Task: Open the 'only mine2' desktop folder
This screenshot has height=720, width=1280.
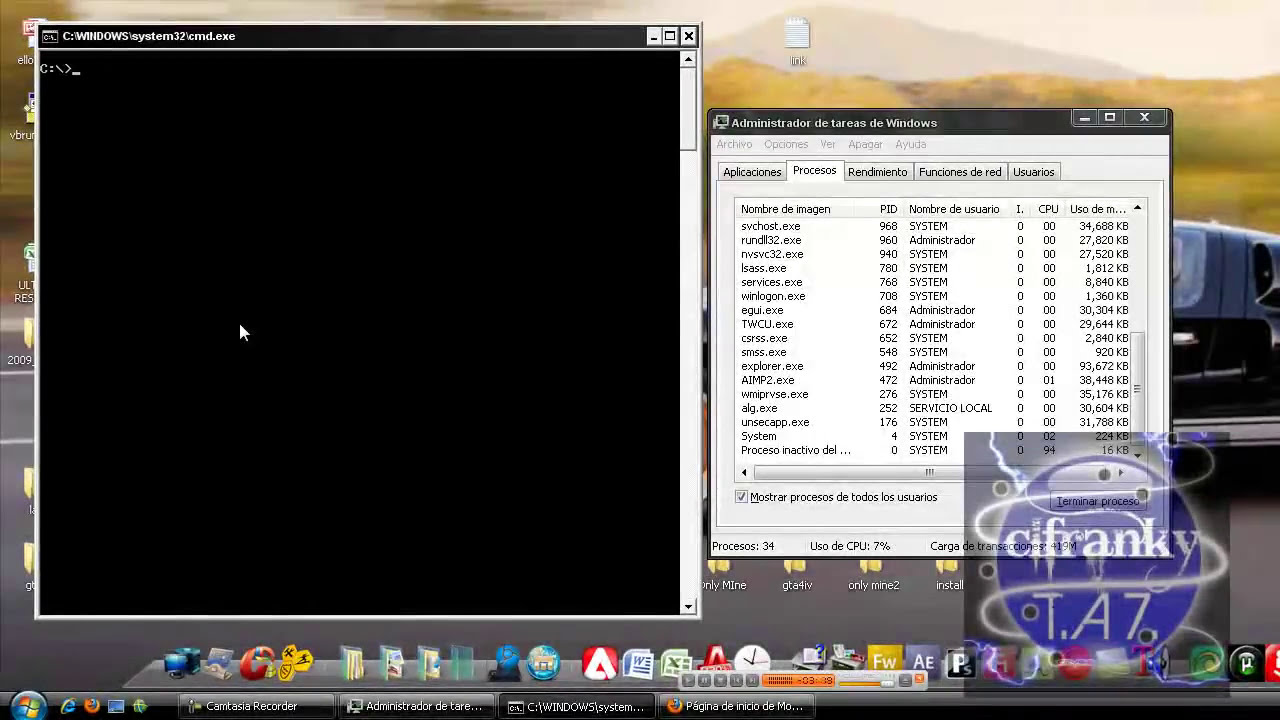Action: (873, 575)
